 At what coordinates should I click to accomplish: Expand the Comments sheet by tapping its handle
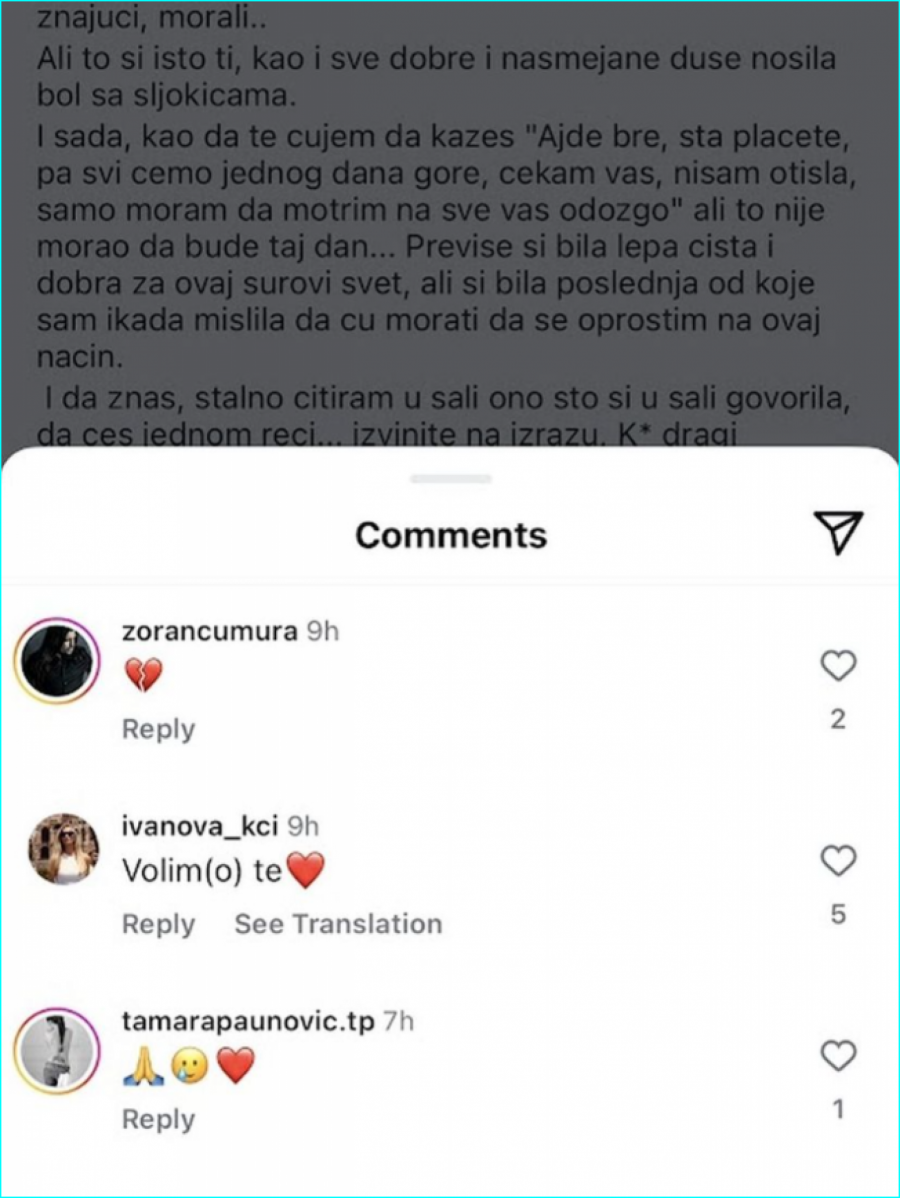(x=450, y=478)
